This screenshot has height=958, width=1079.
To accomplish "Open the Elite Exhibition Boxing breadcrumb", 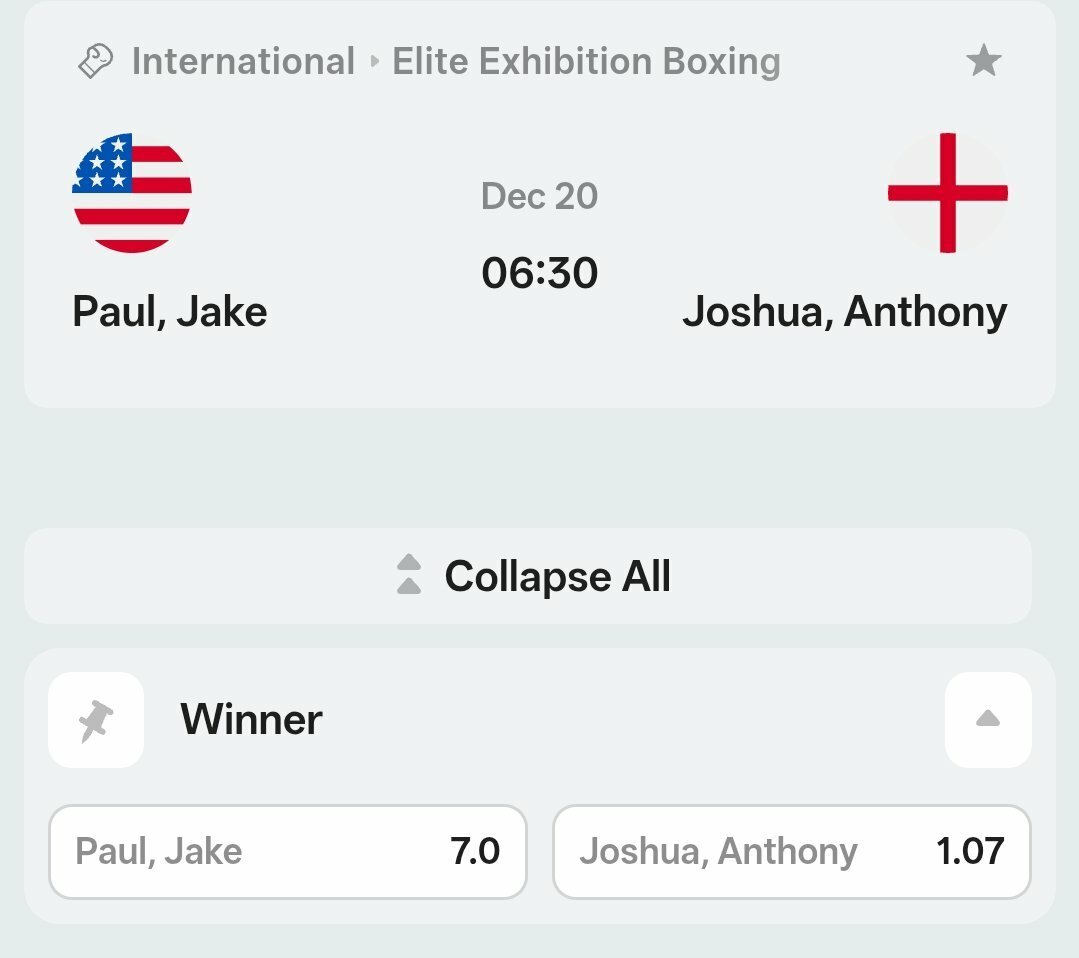I will coord(586,62).
